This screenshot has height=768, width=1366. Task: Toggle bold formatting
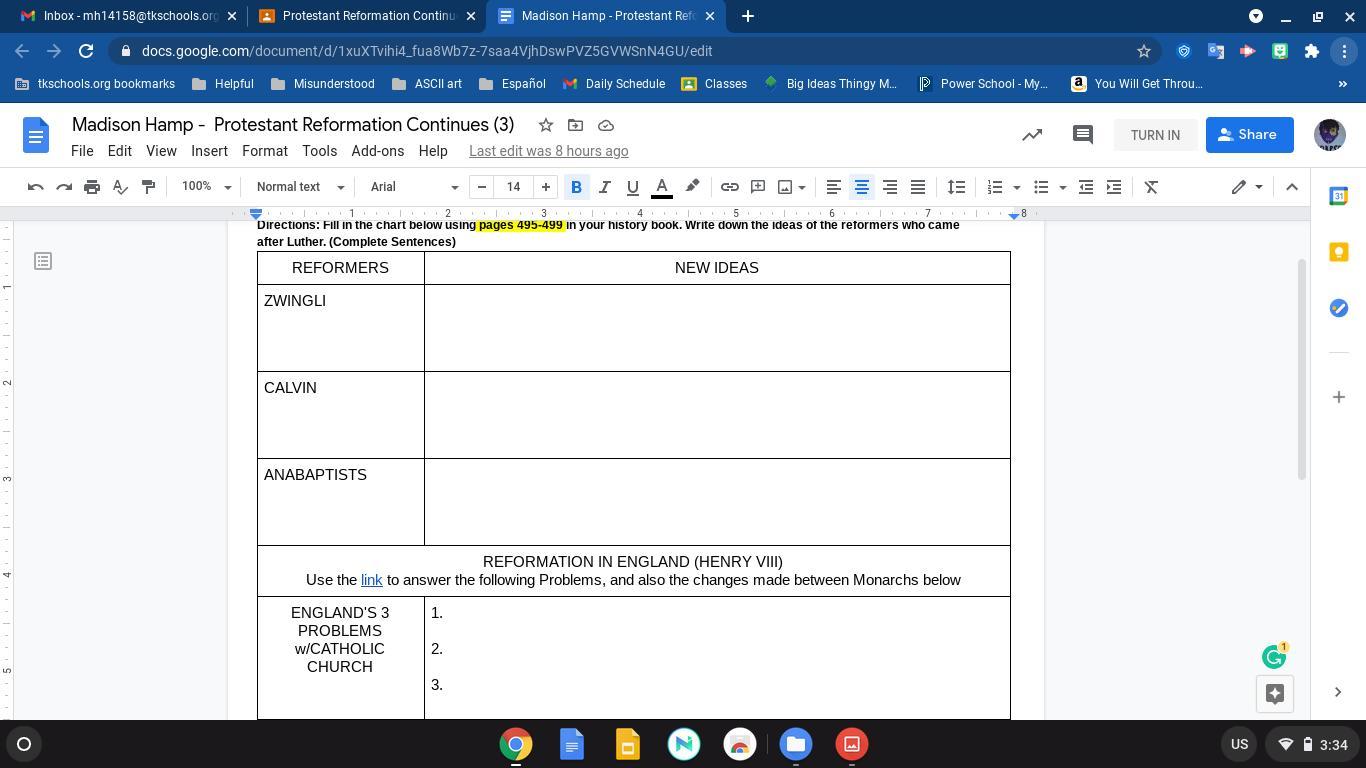point(576,187)
